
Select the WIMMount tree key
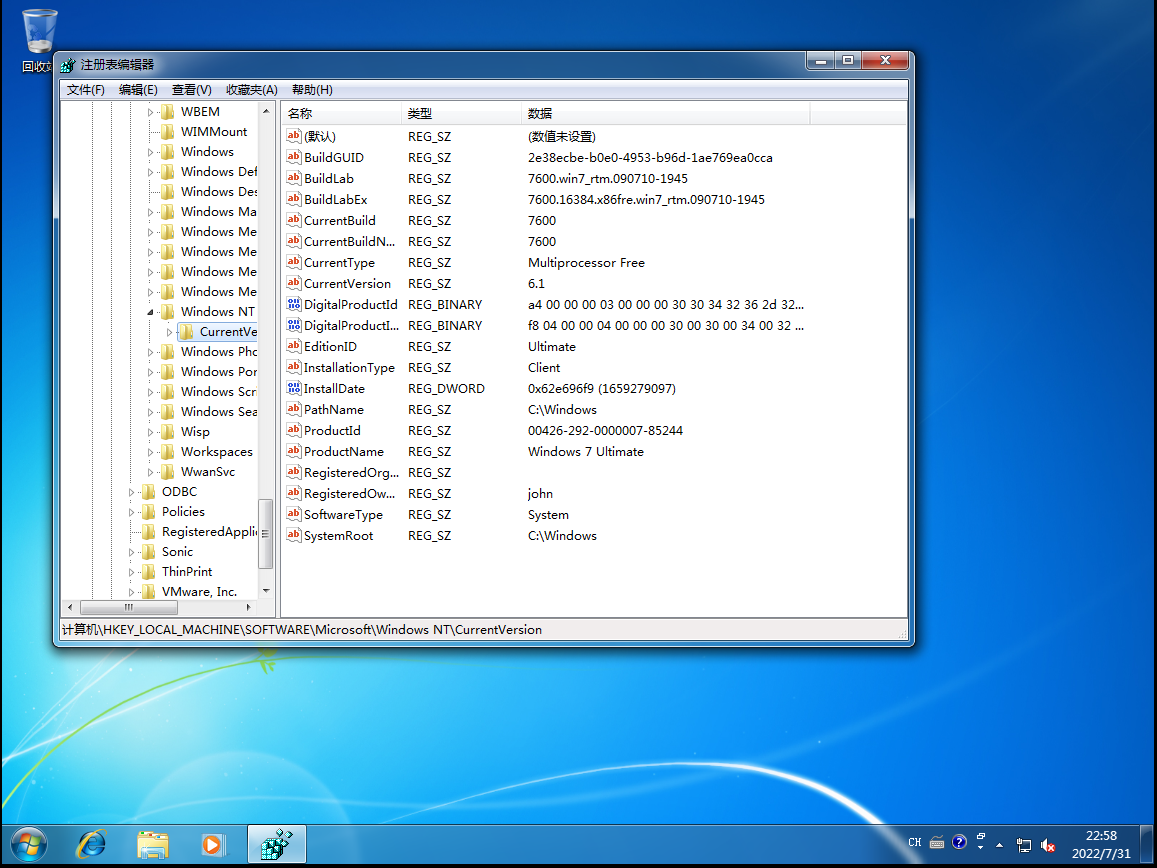214,131
